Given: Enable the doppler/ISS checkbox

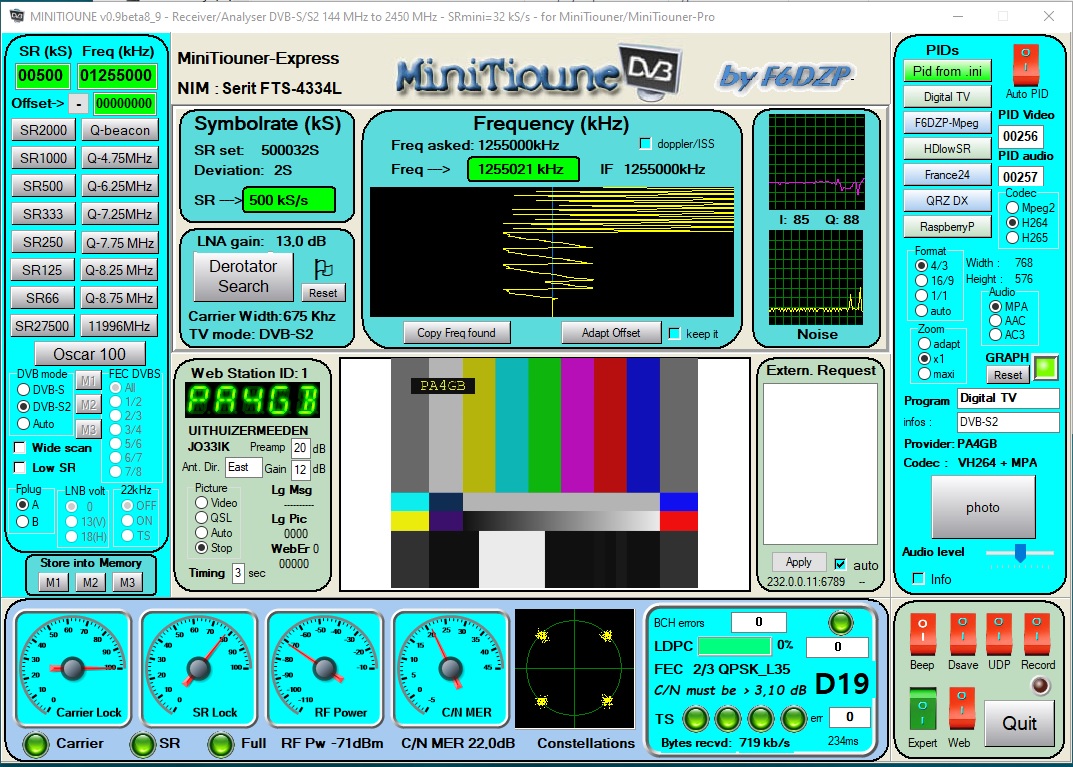Looking at the screenshot, I should point(645,144).
